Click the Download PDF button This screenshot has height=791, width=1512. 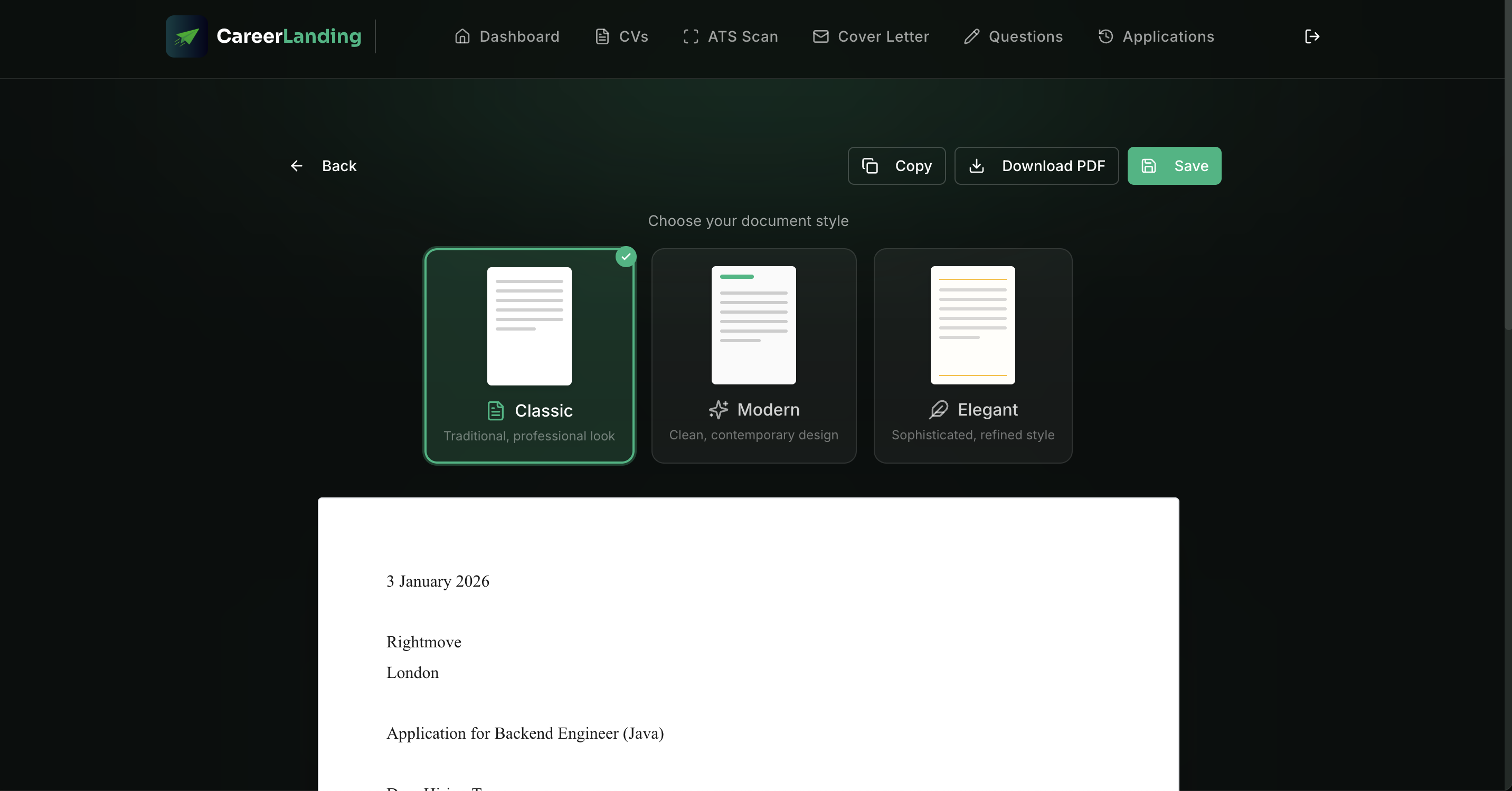click(1036, 166)
